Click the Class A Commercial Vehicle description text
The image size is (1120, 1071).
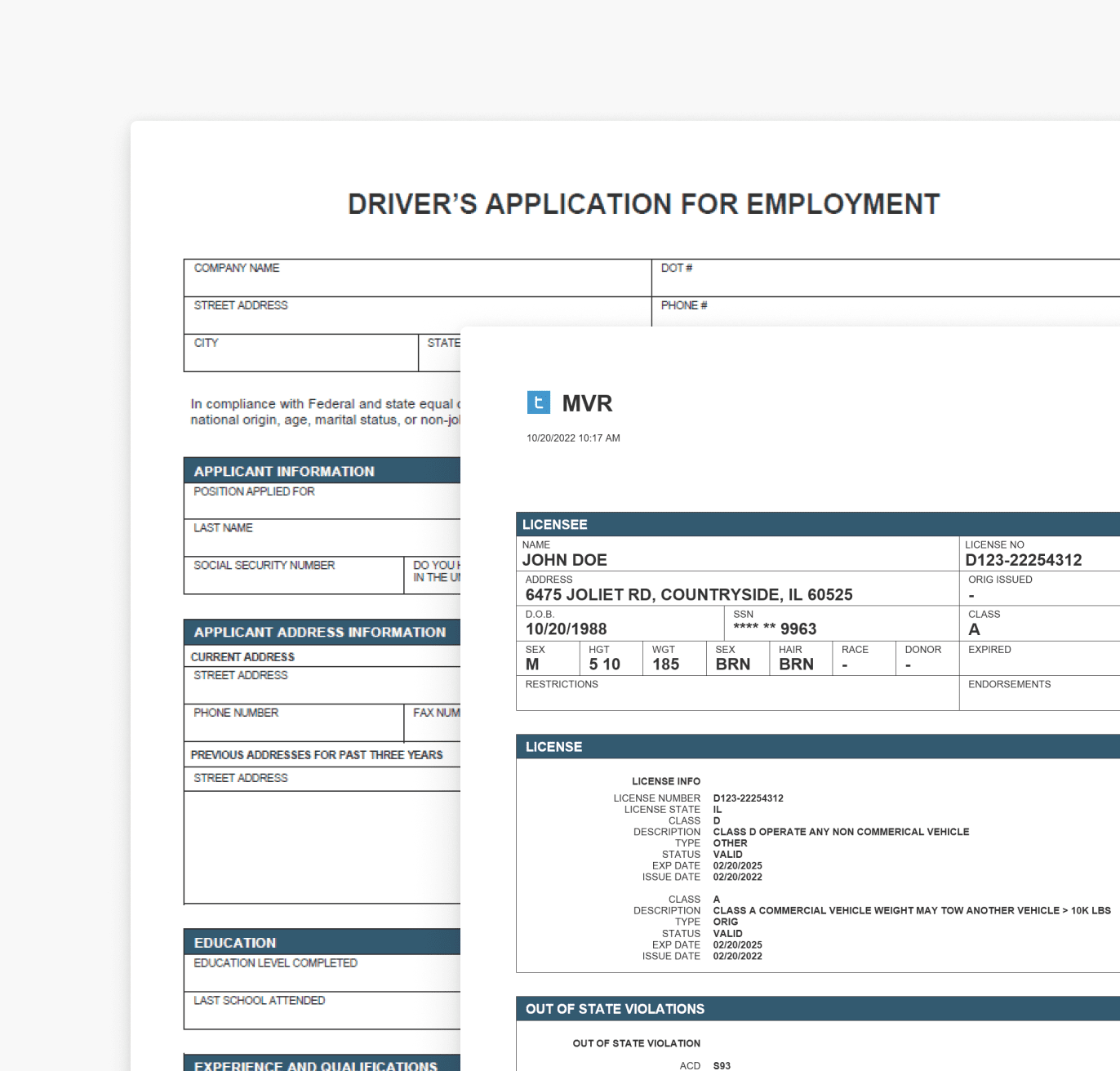click(x=912, y=911)
